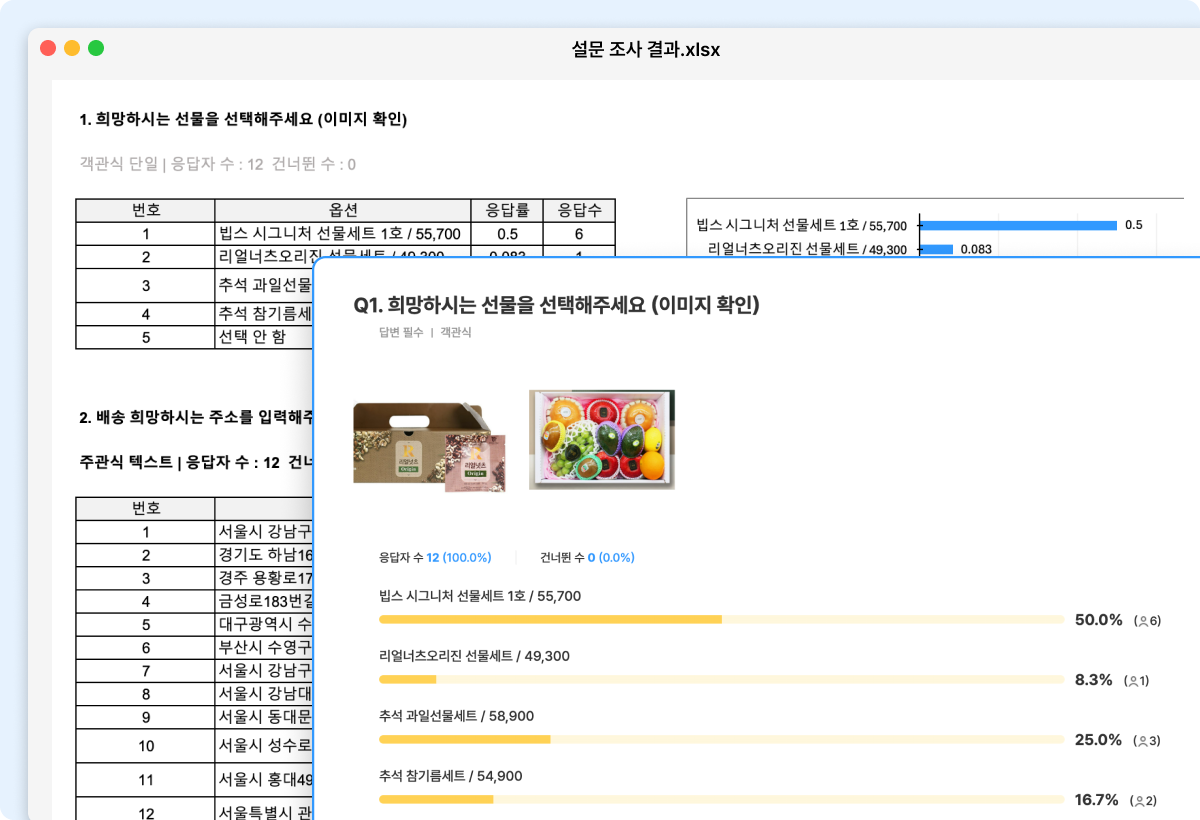Image resolution: width=1200 pixels, height=820 pixels.
Task: Click the 50.0% result for 빕스 시그니처 선물세트
Action: 1098,620
